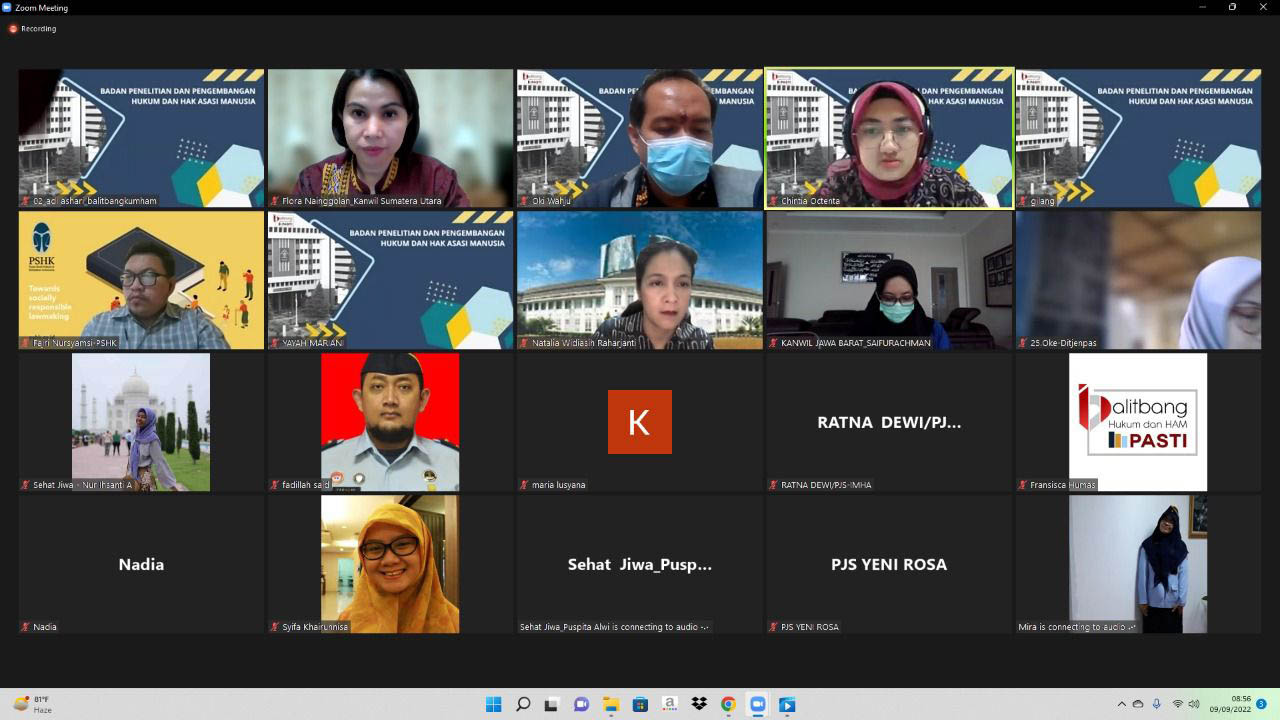Click muted mic icon beside Fajri Nursyamsi-PSHK
Screen dimensions: 1280x720
pos(26,343)
